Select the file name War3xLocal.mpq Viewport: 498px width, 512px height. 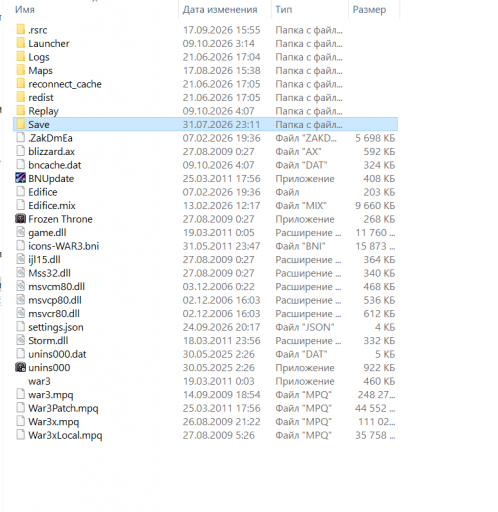pyautogui.click(x=65, y=435)
